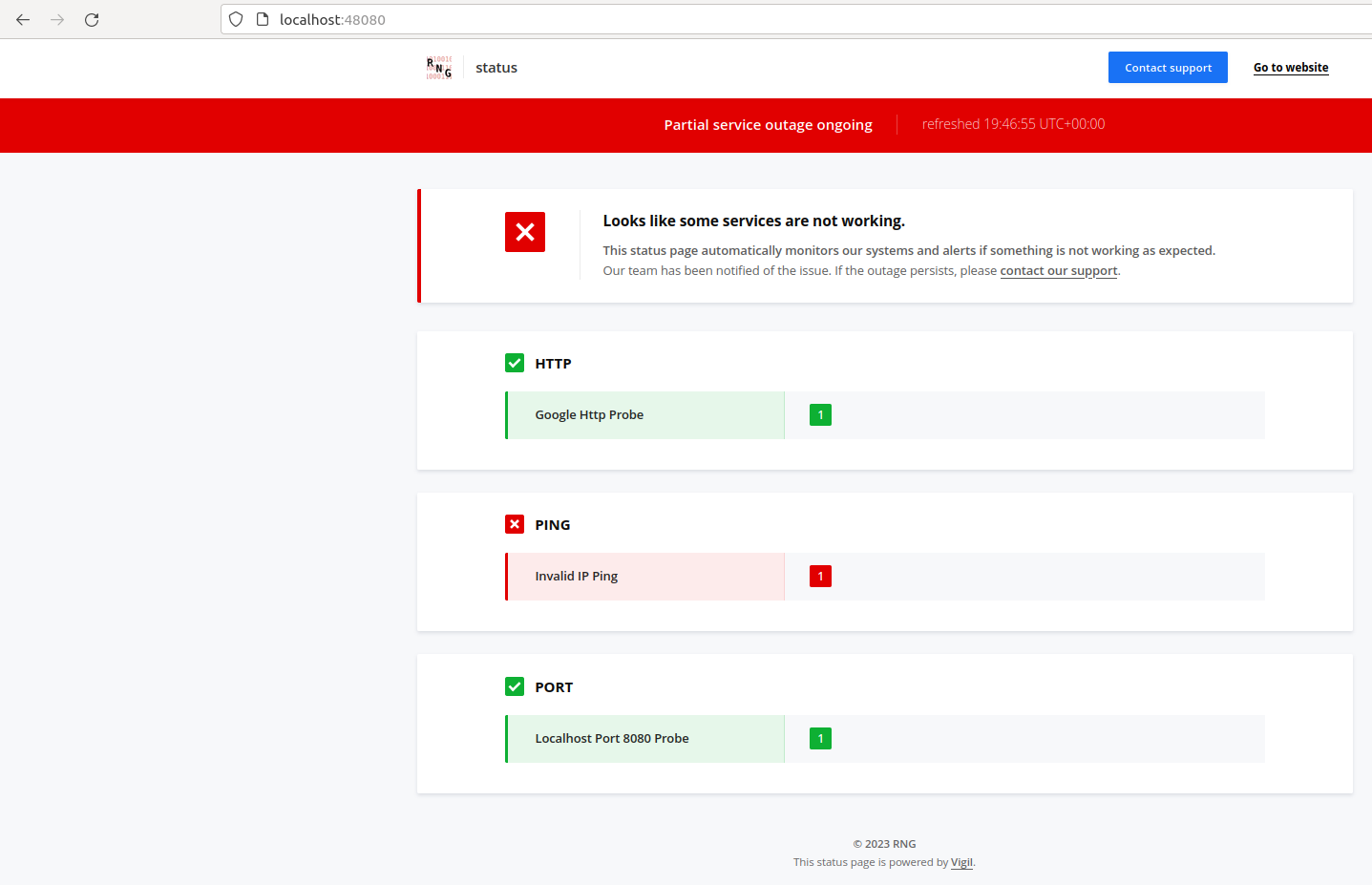Click the red replica badge for Invalid IP Ping
This screenshot has height=885, width=1372.
tap(820, 577)
